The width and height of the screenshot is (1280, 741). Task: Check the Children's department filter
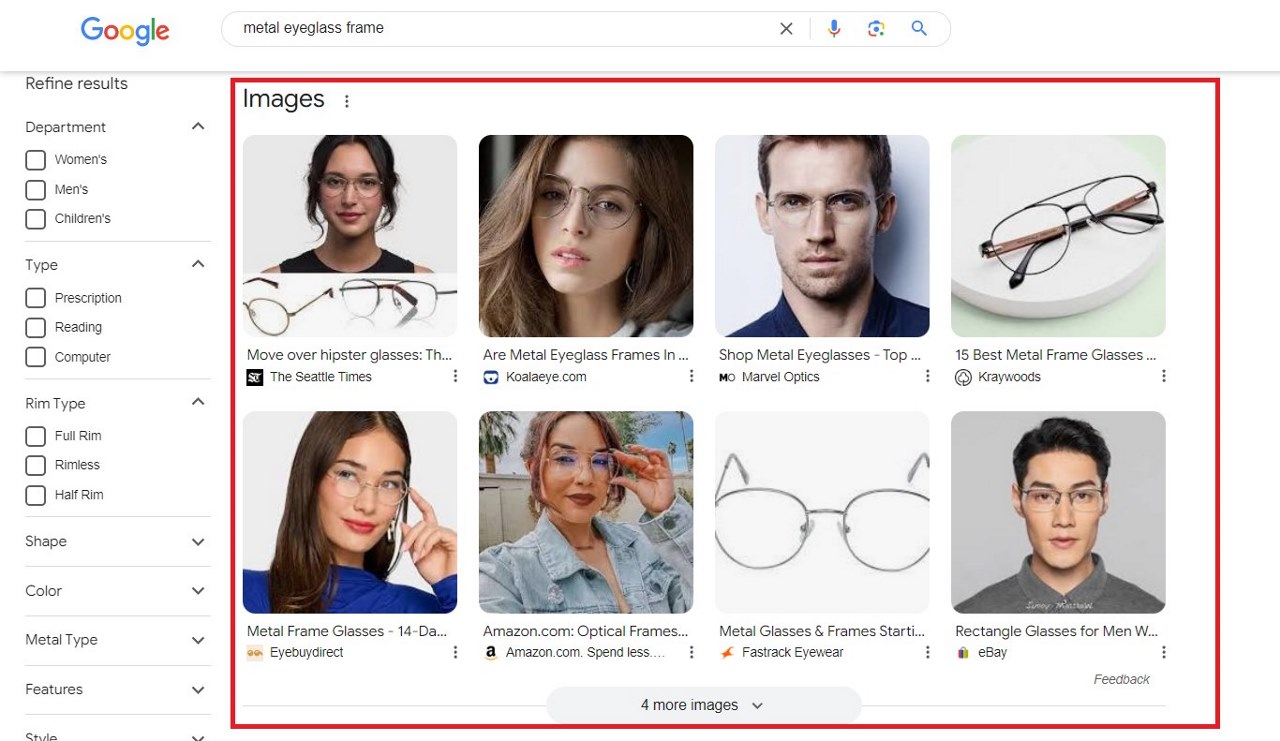pyautogui.click(x=36, y=219)
